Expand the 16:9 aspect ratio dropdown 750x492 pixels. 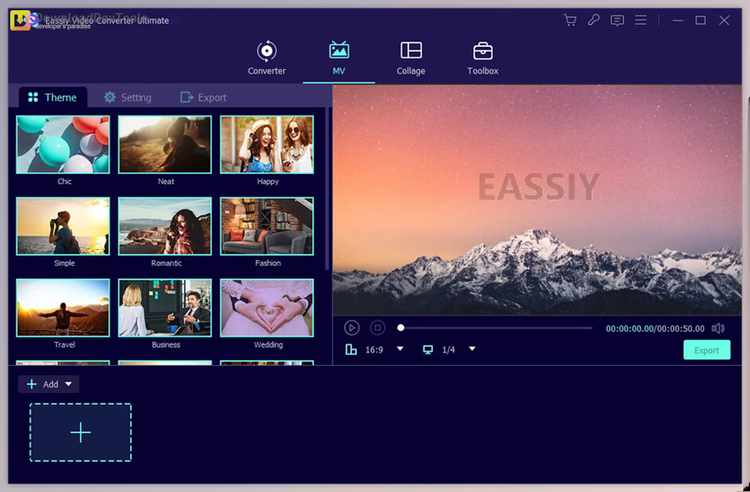pos(400,349)
